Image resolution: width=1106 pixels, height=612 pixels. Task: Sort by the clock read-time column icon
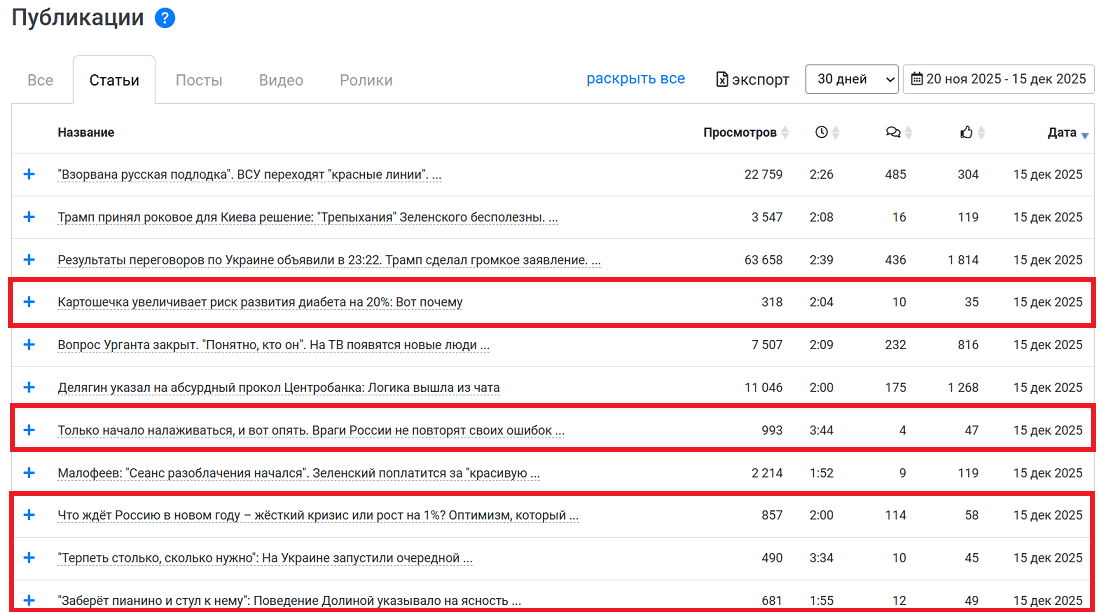coord(822,132)
